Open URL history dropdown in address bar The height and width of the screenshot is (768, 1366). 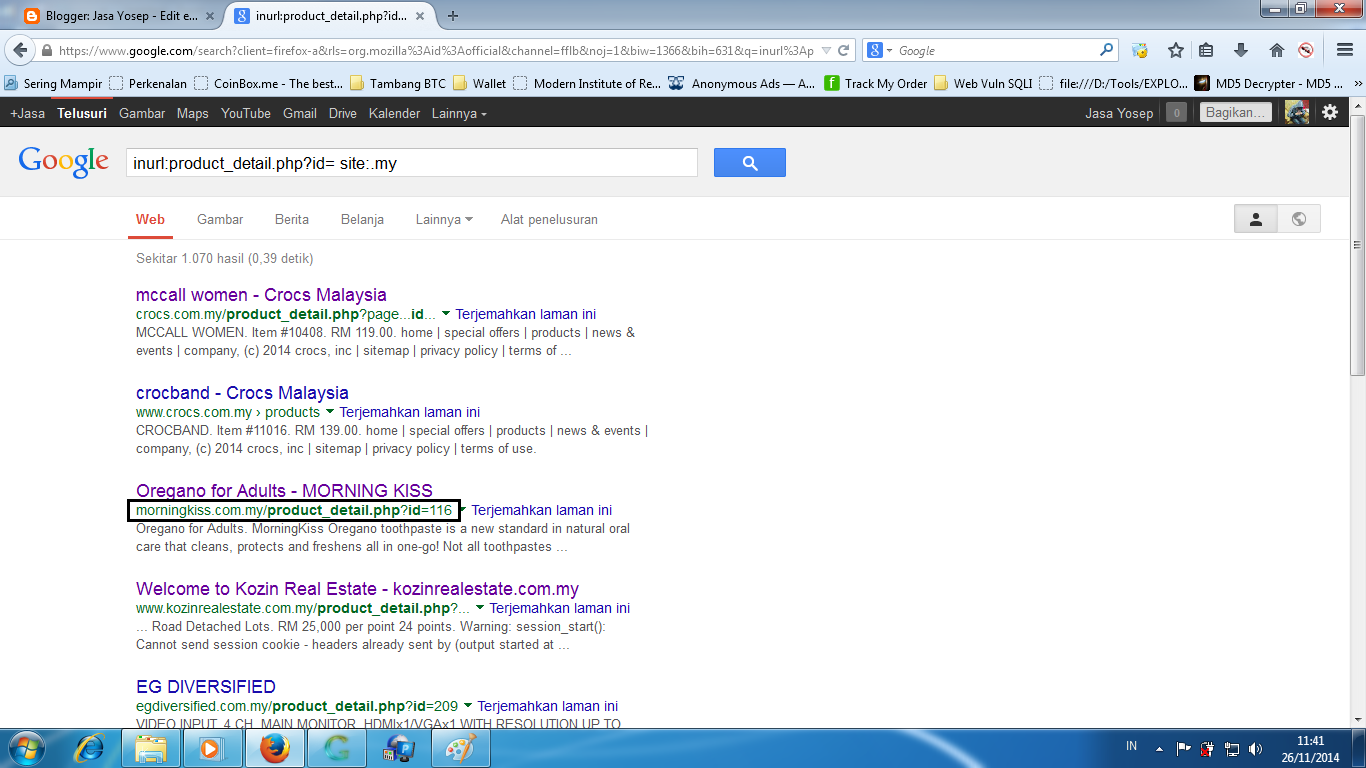pyautogui.click(x=826, y=50)
